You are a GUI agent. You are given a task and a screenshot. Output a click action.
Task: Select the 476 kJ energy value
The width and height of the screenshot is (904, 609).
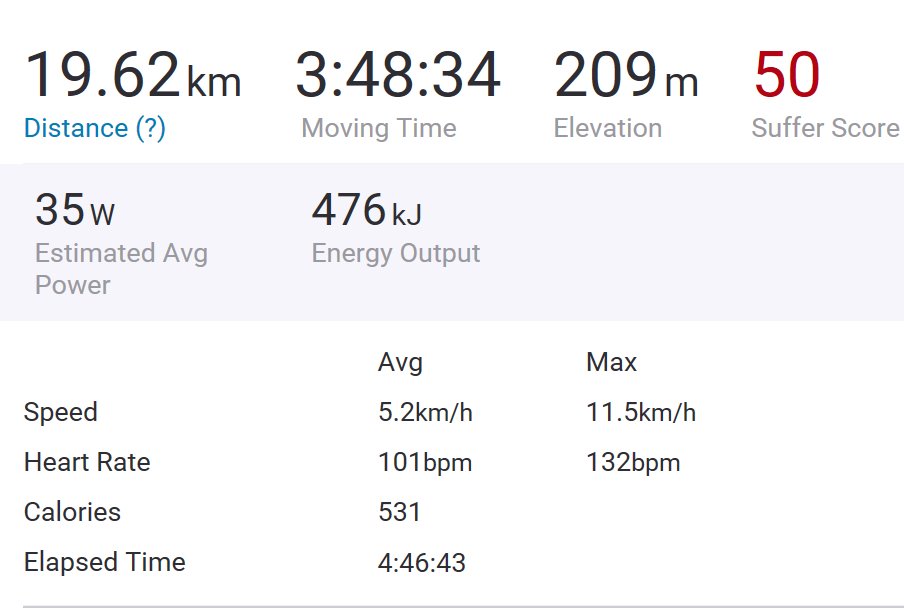[x=367, y=210]
